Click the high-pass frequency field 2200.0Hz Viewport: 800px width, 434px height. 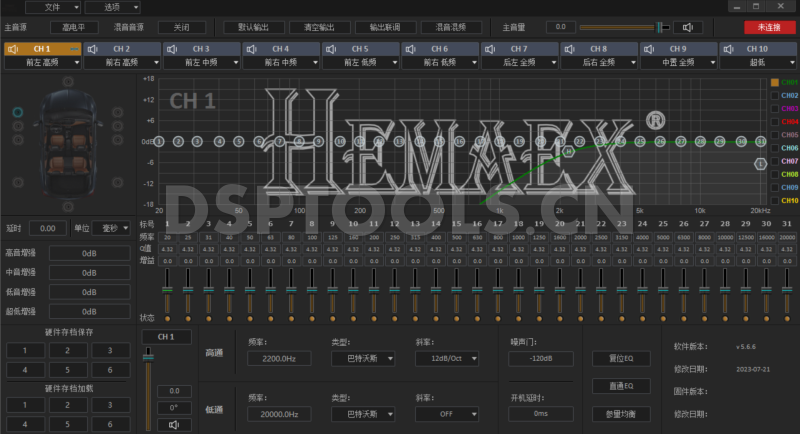click(279, 358)
